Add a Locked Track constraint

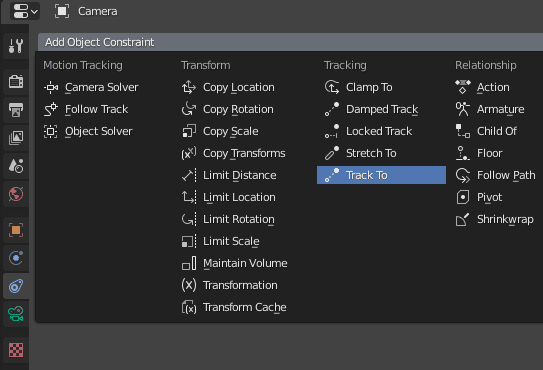[368, 131]
